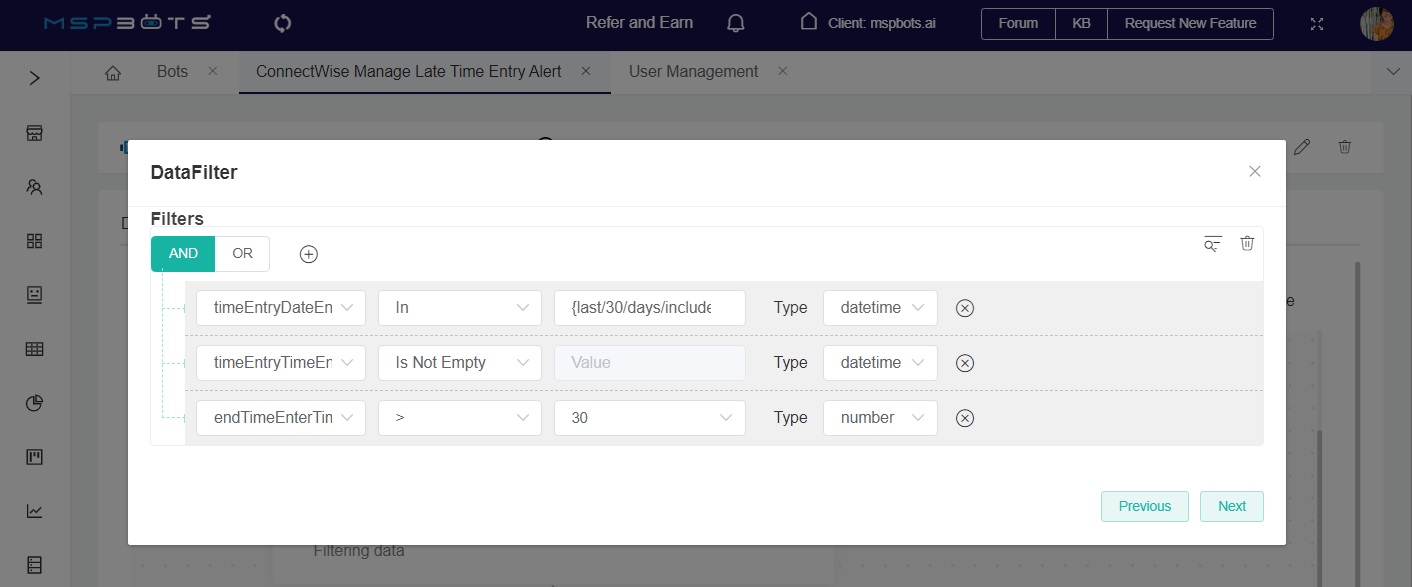The height and width of the screenshot is (587, 1412).
Task: Open the notifications bell icon
Action: tap(735, 22)
